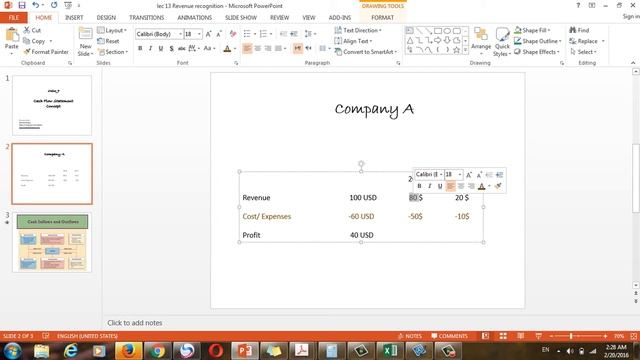Toggle Align Left in ribbon Paragraph group
Screen dimensions: 640x360
(x=247, y=49)
